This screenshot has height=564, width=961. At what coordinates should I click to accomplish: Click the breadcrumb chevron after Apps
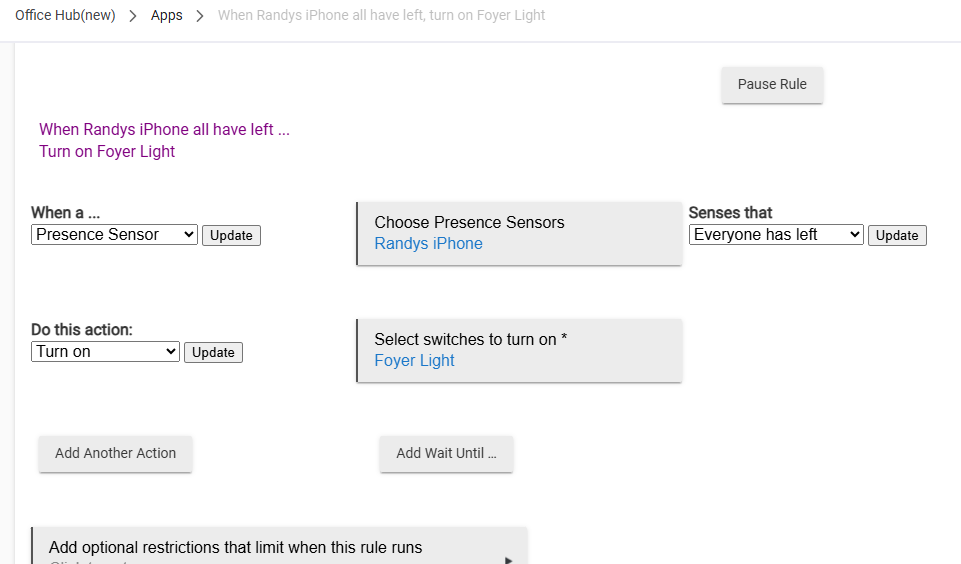200,16
